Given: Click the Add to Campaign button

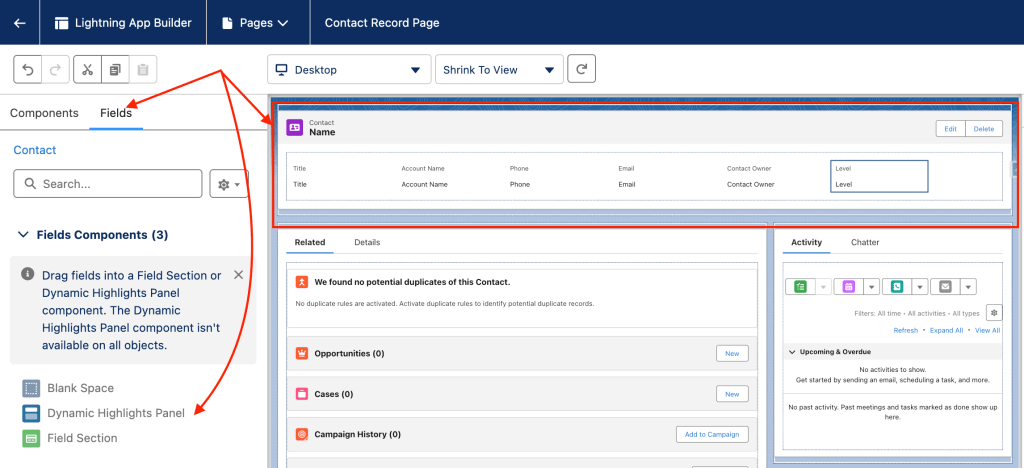Looking at the screenshot, I should pos(712,434).
